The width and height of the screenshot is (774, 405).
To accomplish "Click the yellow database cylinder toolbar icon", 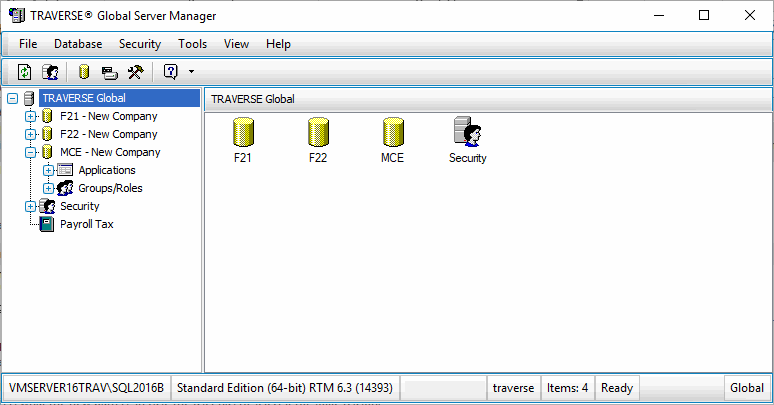I will tap(84, 72).
